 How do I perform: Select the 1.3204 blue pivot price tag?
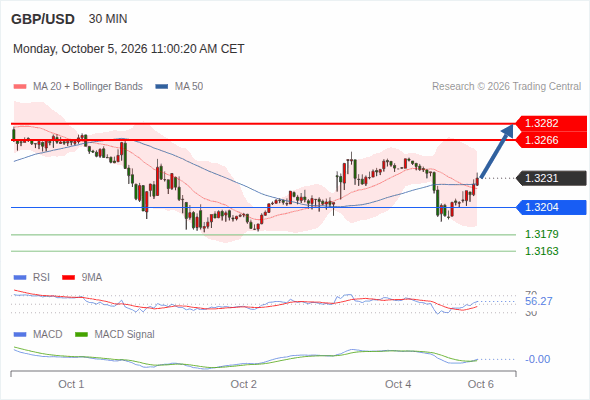coord(551,207)
